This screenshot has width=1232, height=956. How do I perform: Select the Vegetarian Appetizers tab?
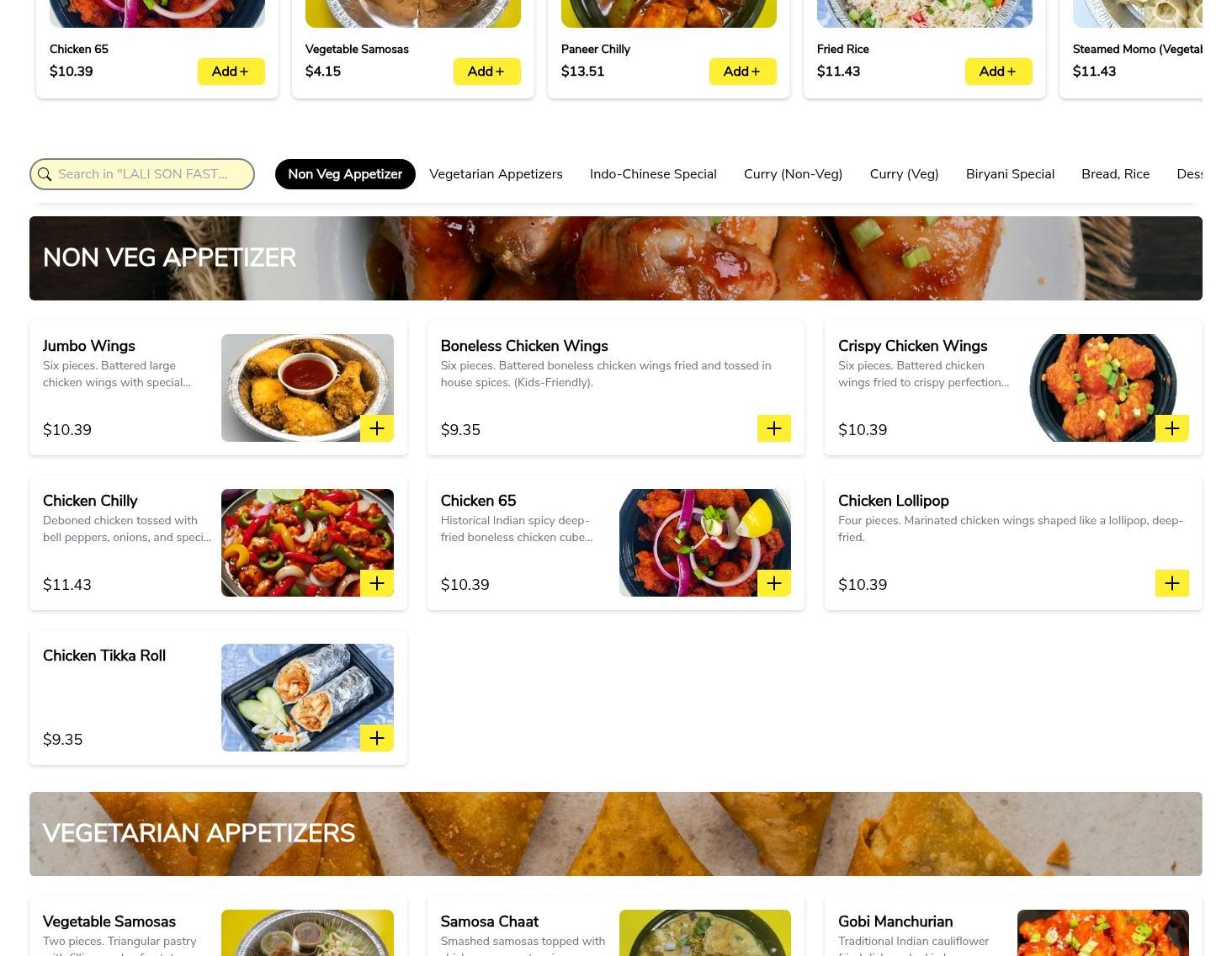(x=496, y=174)
